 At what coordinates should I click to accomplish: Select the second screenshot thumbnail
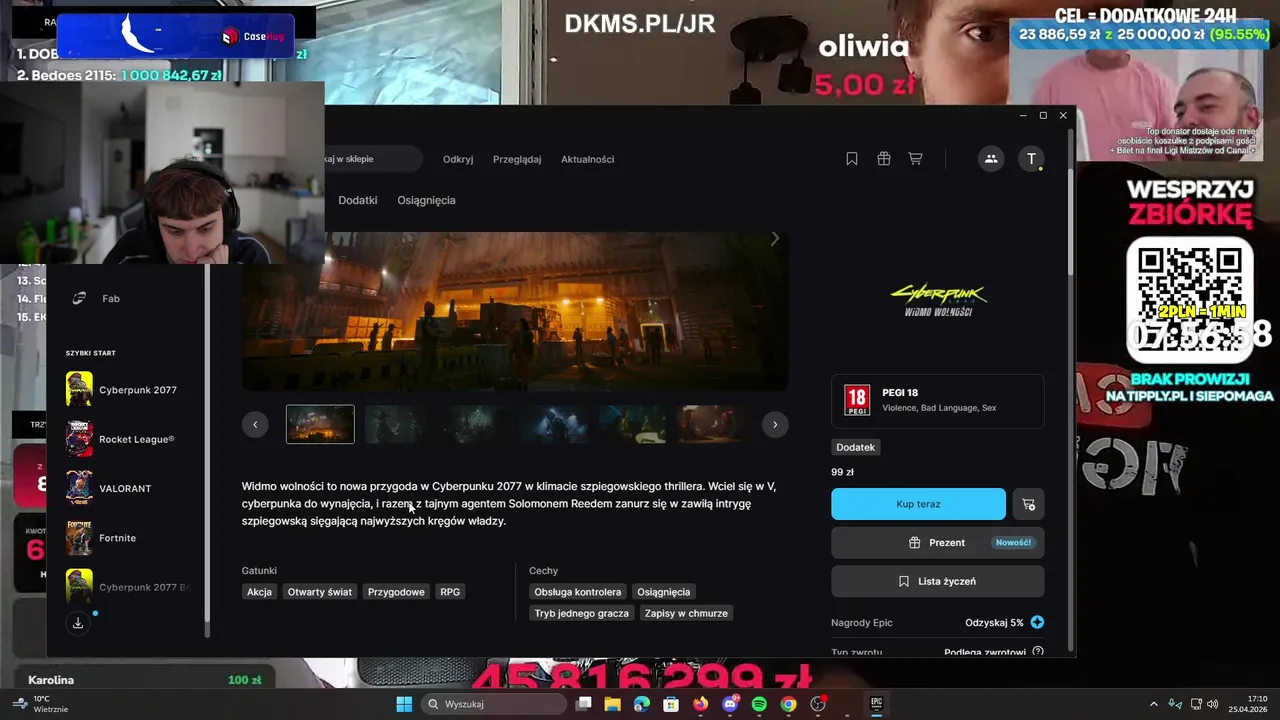pyautogui.click(x=398, y=424)
